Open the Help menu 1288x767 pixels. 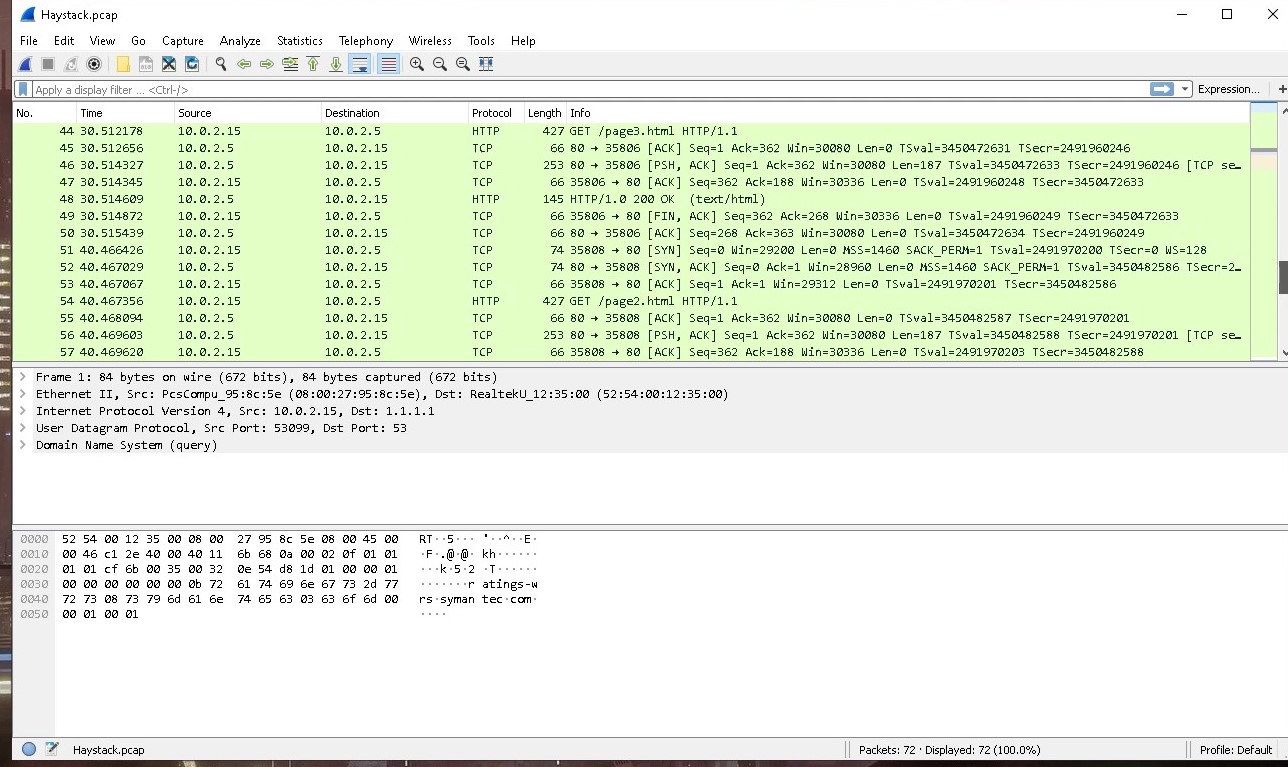click(x=523, y=41)
